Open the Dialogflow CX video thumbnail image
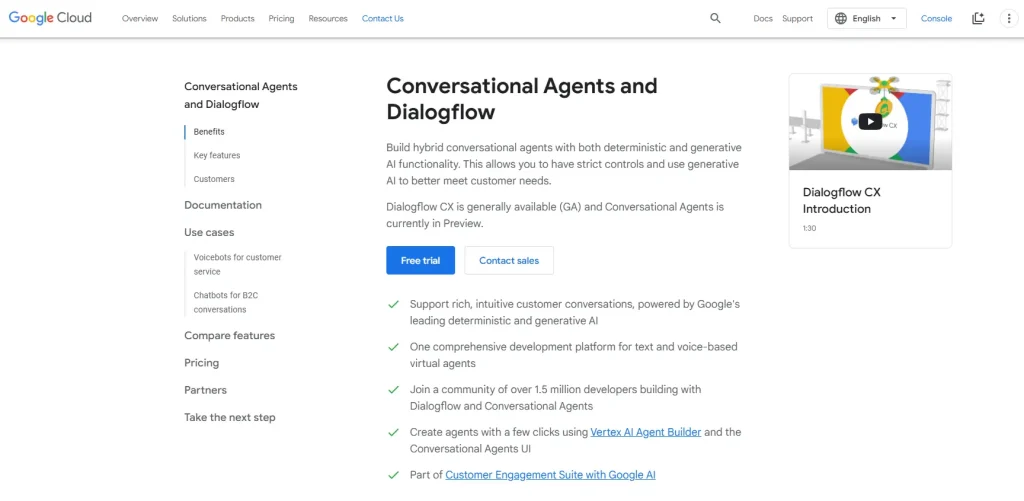This screenshot has height=501, width=1024. (x=870, y=121)
